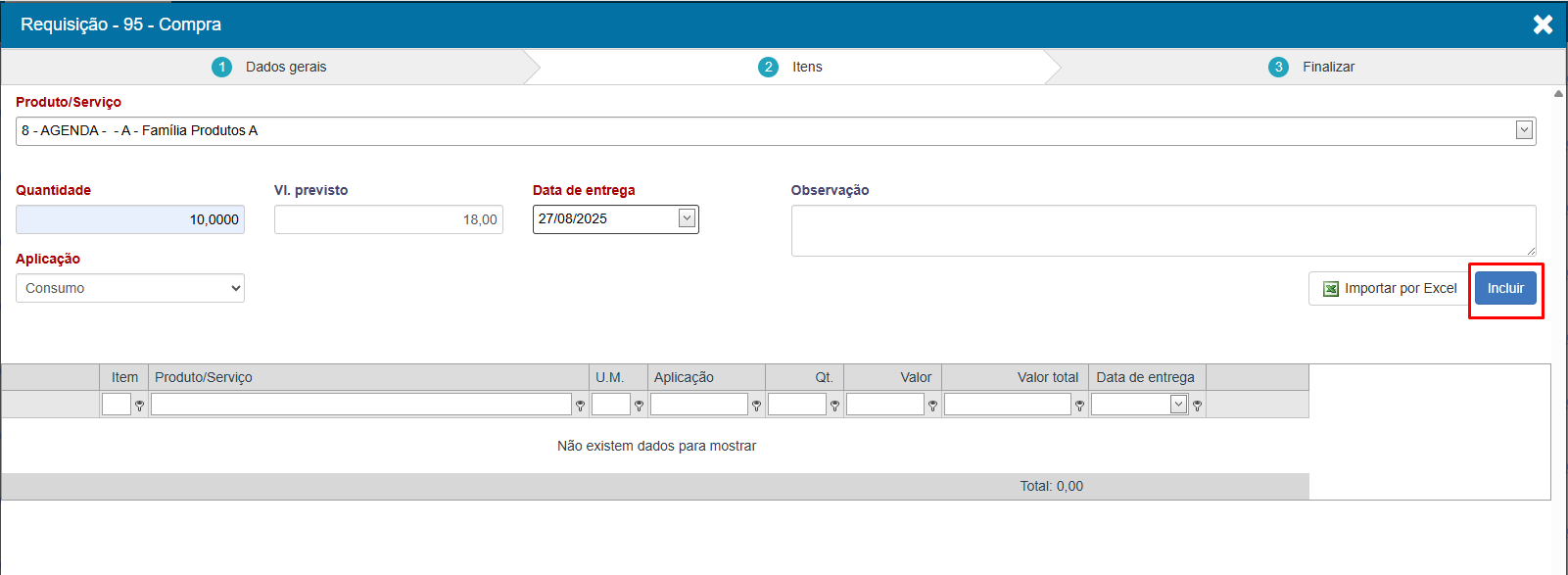Click into the Observação text area
The image size is (1568, 575).
click(1163, 230)
